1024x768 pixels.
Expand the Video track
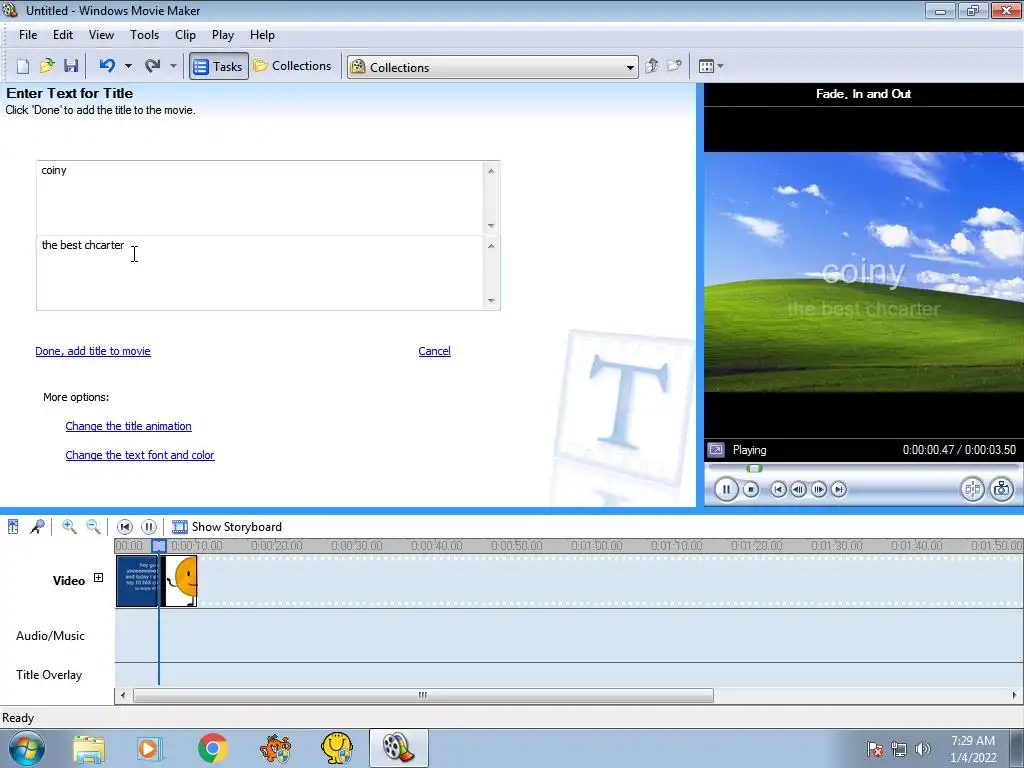(x=99, y=578)
